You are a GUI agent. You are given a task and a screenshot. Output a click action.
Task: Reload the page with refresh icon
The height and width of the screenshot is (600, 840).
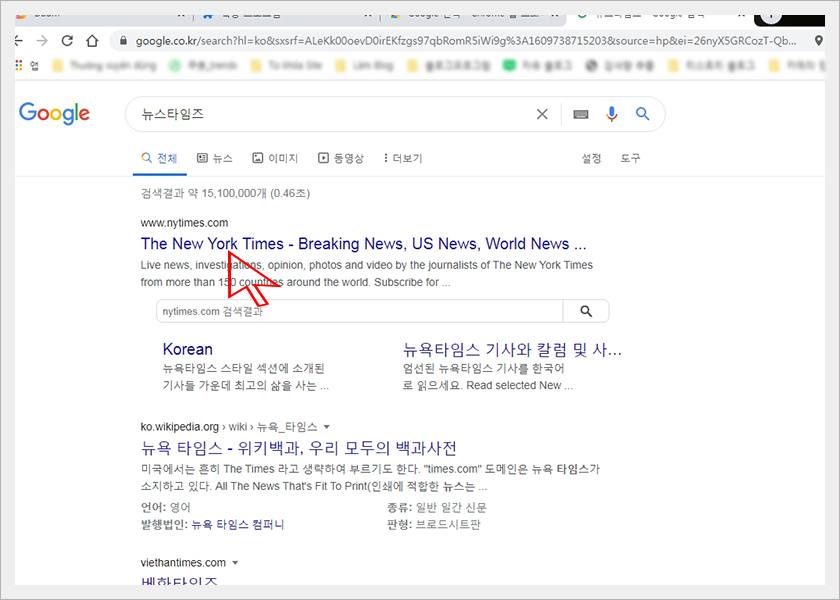tap(67, 41)
